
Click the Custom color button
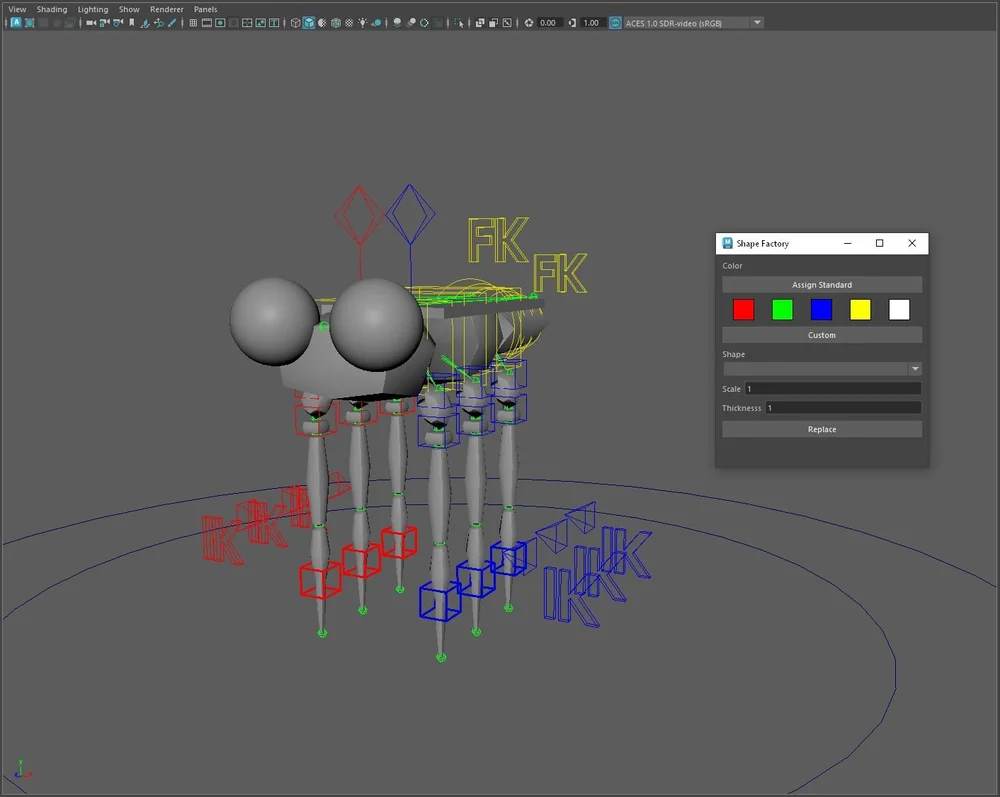(x=821, y=335)
